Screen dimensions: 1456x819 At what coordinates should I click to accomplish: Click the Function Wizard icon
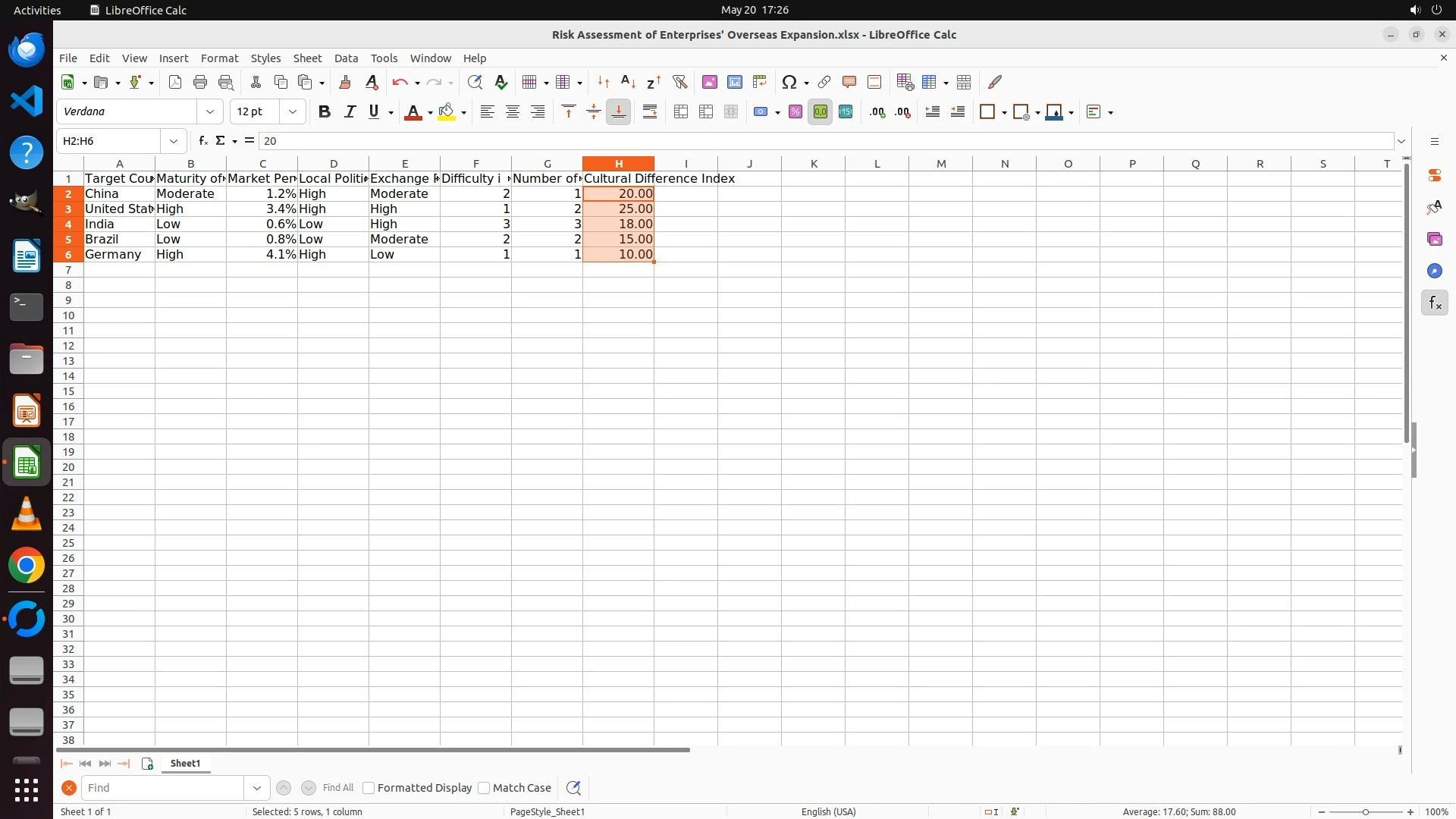(202, 141)
